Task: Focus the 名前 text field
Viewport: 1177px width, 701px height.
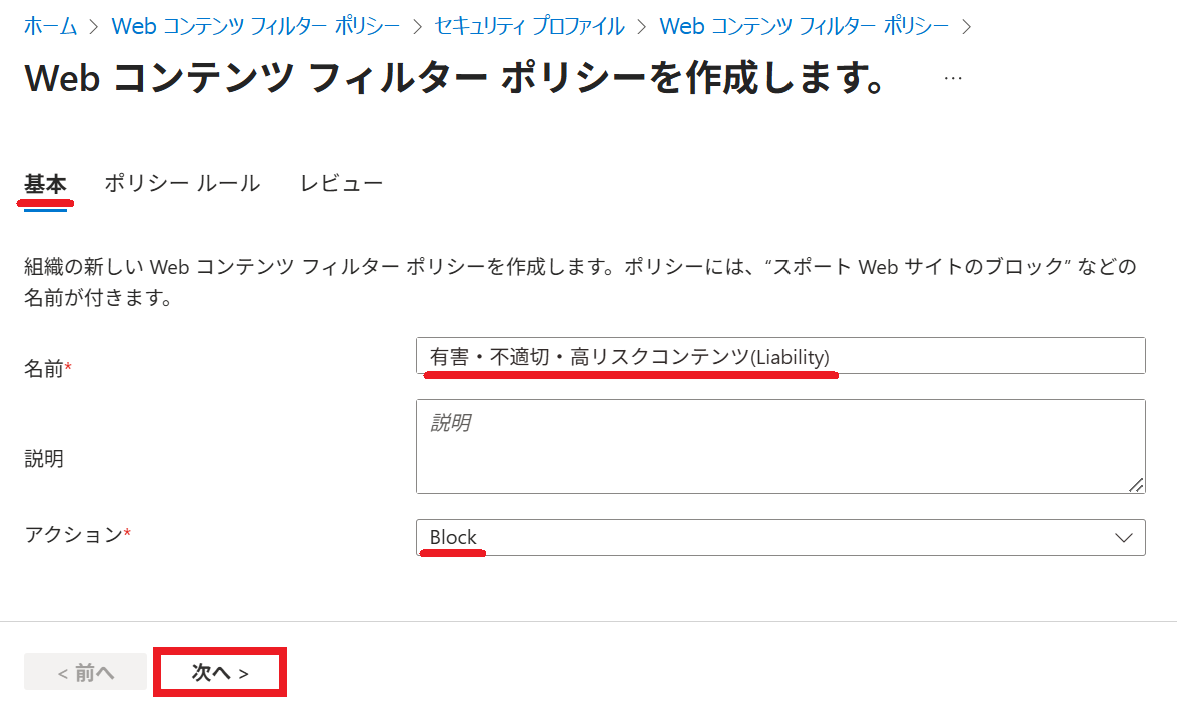Action: pyautogui.click(x=781, y=356)
